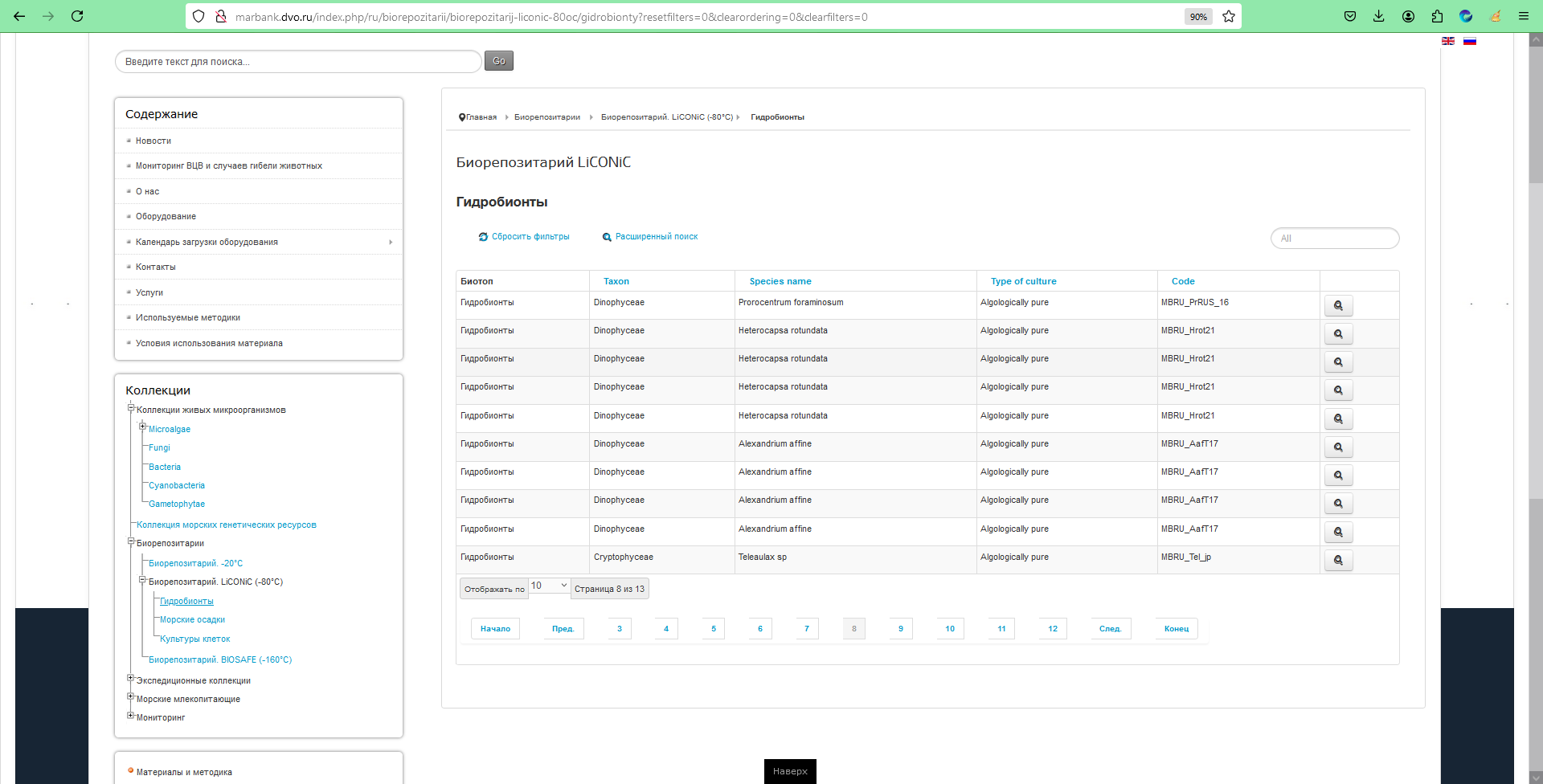Image resolution: width=1543 pixels, height=784 pixels.
Task: Expand Календарь загрузки оборудования submenu arrow
Action: pos(391,243)
